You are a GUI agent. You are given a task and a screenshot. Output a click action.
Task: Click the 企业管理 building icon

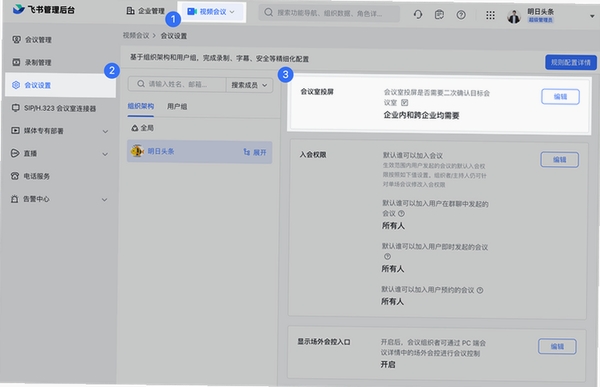[130, 11]
